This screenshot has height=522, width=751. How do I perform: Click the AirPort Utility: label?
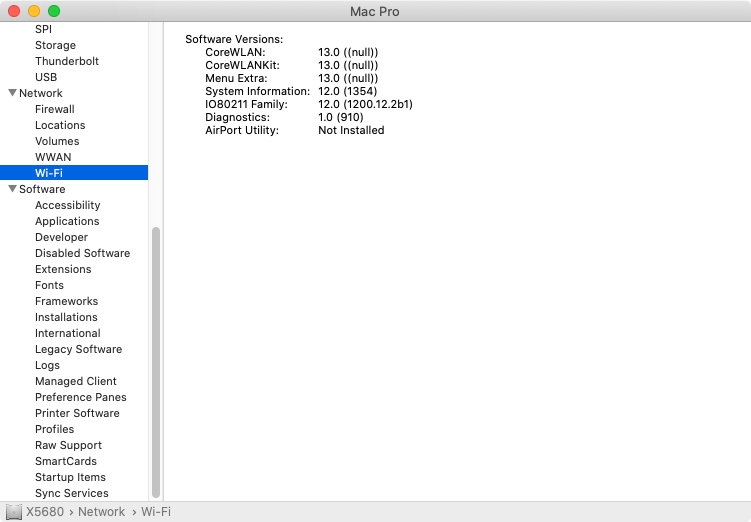pyautogui.click(x=242, y=130)
